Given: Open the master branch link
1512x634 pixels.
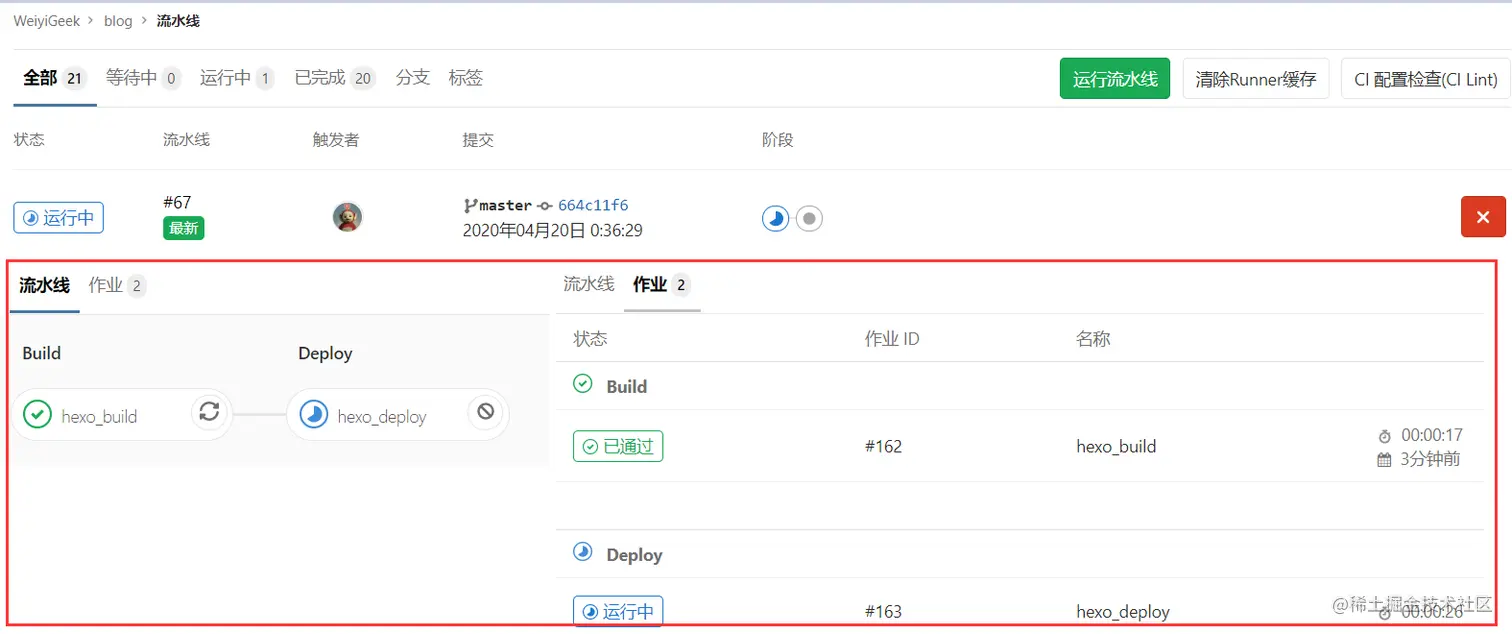Looking at the screenshot, I should click(506, 206).
